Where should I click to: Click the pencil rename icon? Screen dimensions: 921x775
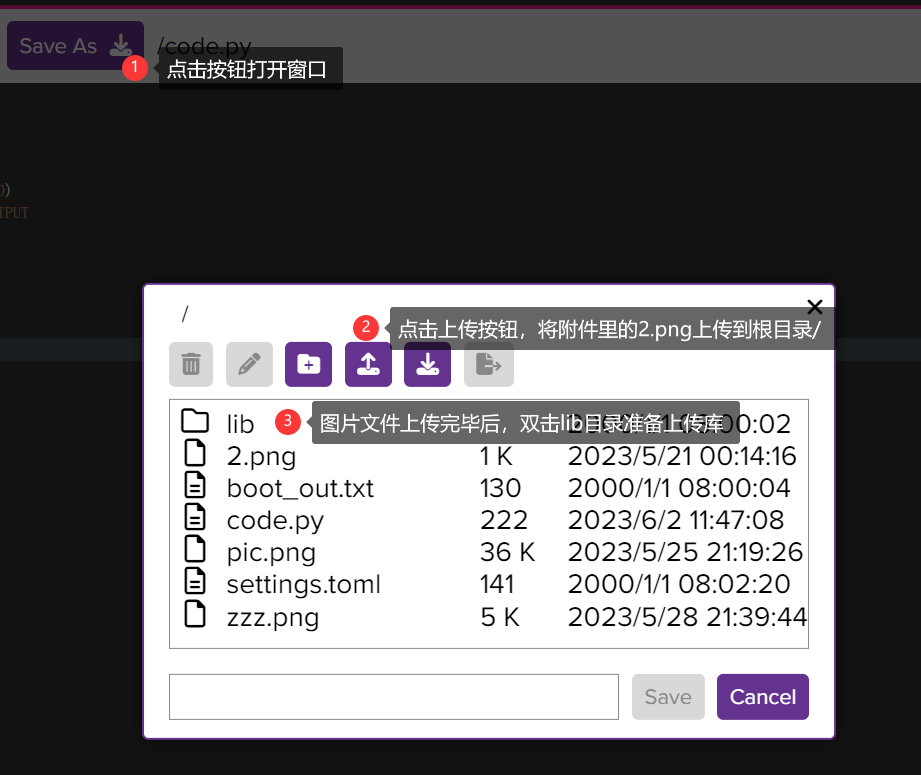[250, 364]
